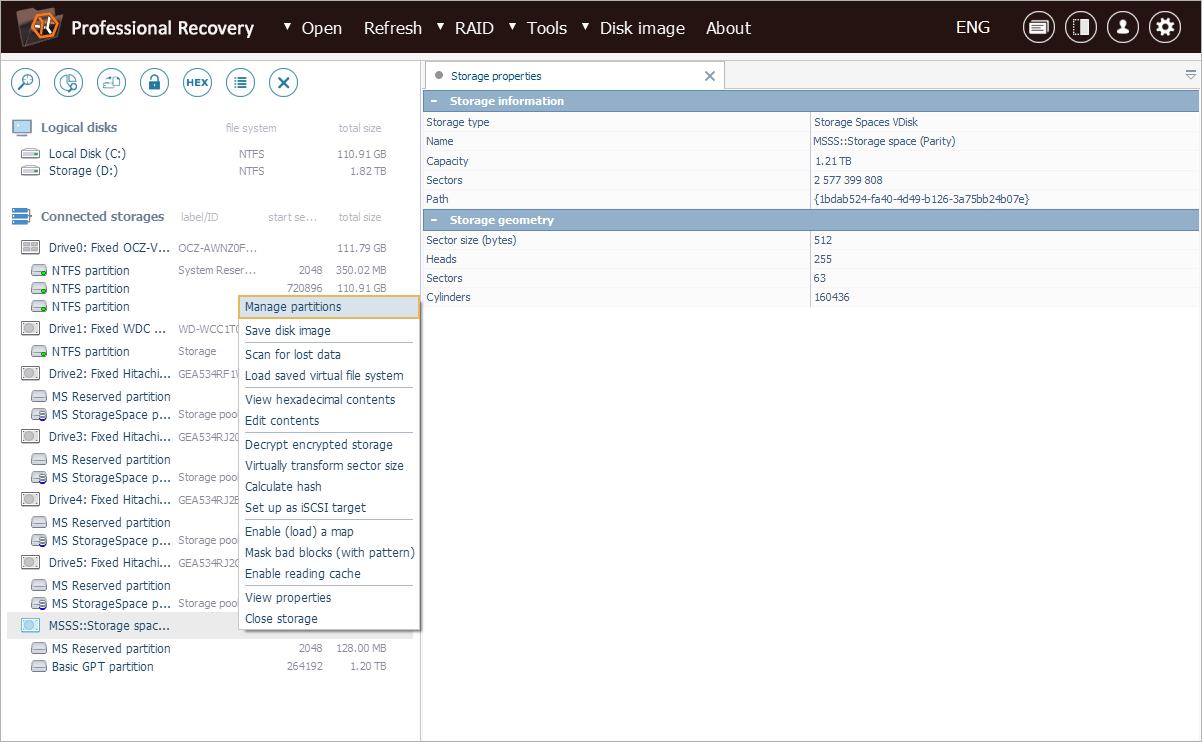Select Load saved virtual file system
1202x742 pixels.
coord(329,375)
